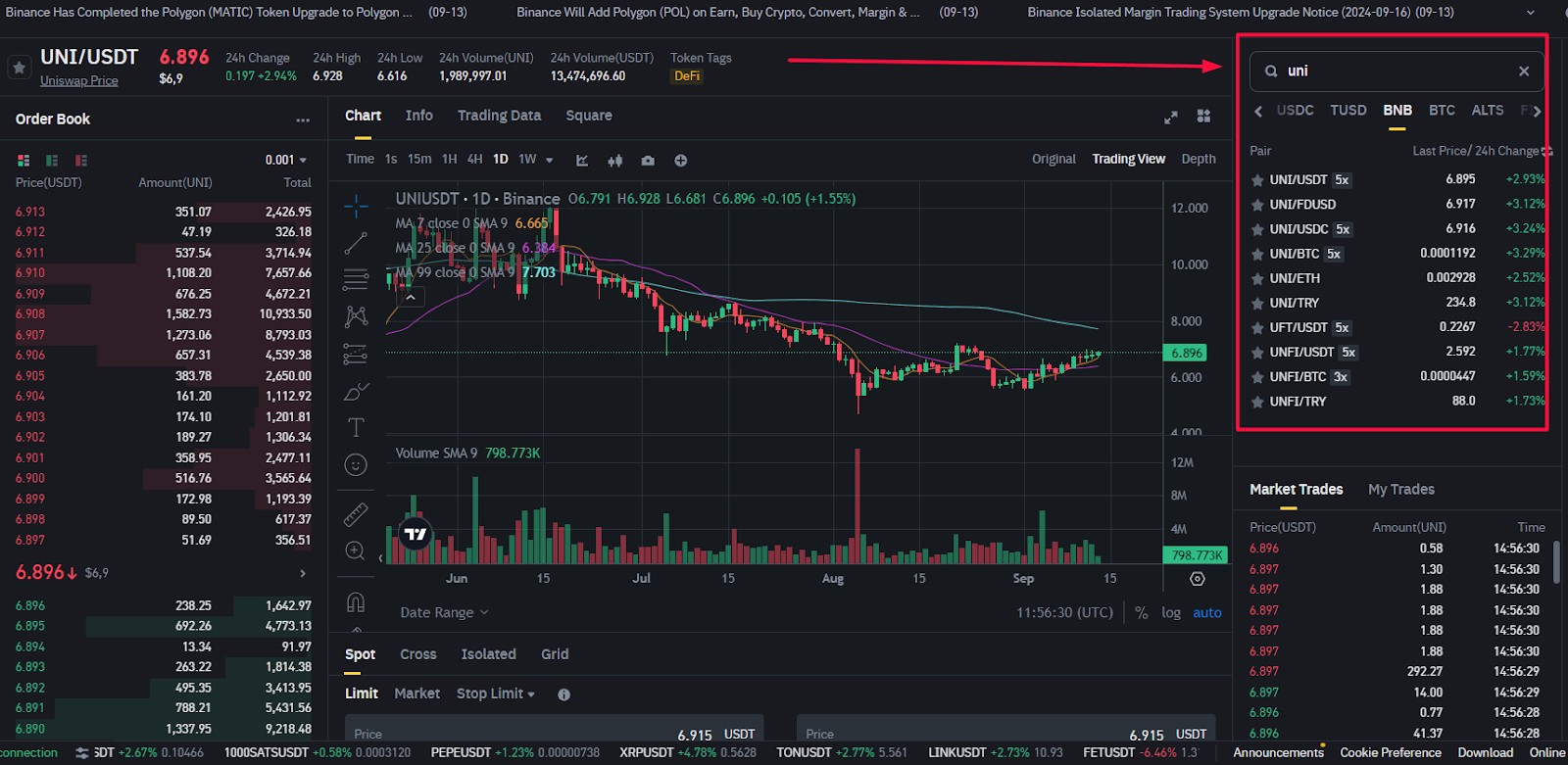Open Order Book more options menu
This screenshot has width=1568, height=765.
click(303, 120)
